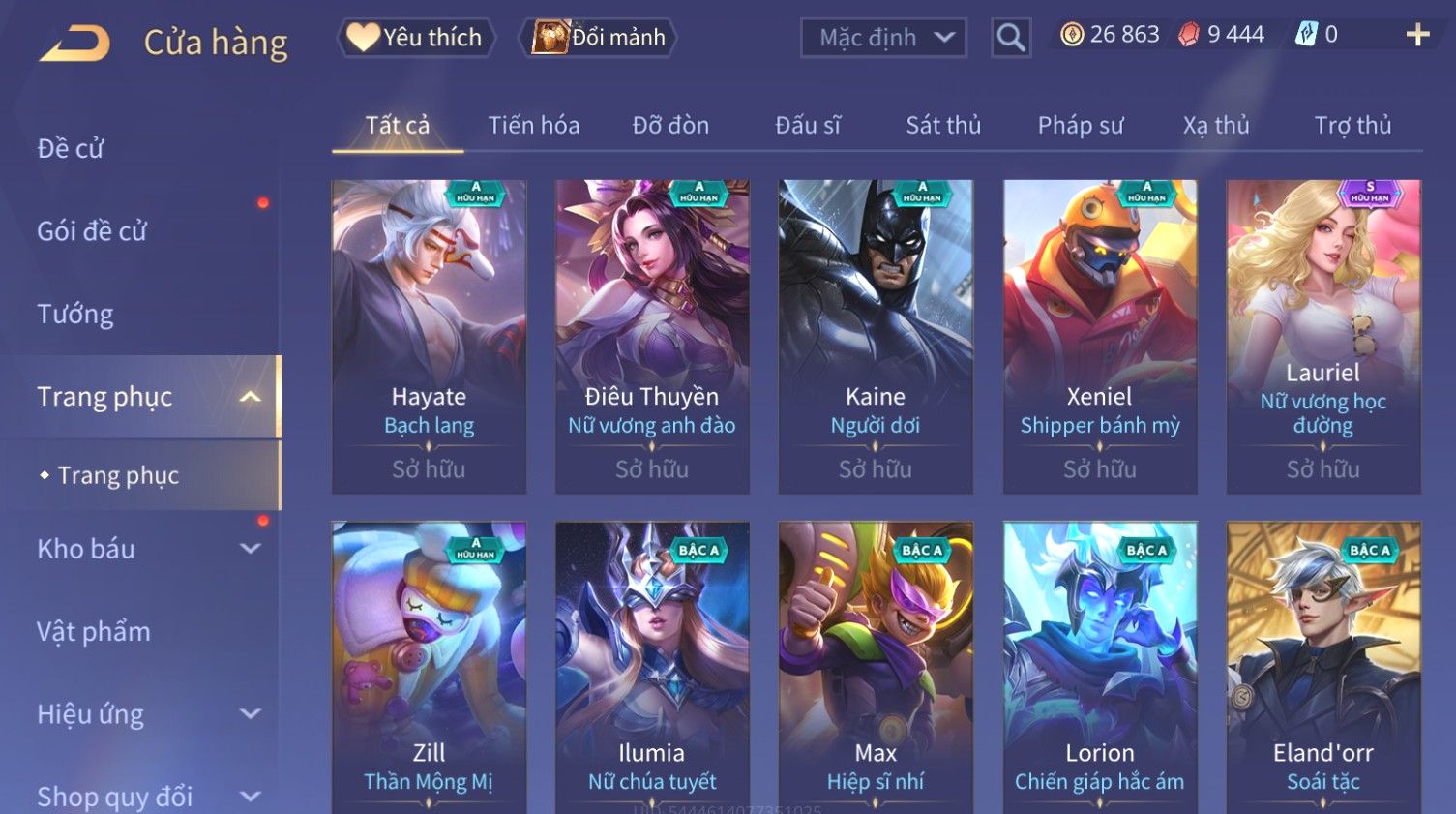This screenshot has height=814, width=1456.
Task: Open the Mặc định sort dropdown
Action: pos(883,38)
